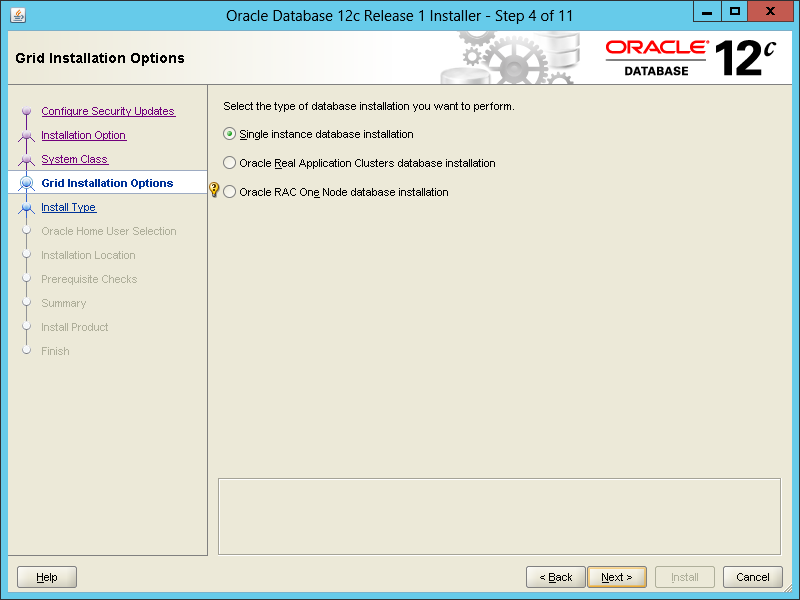Click the Java installer icon in title bar
This screenshot has height=600, width=800.
[18, 15]
